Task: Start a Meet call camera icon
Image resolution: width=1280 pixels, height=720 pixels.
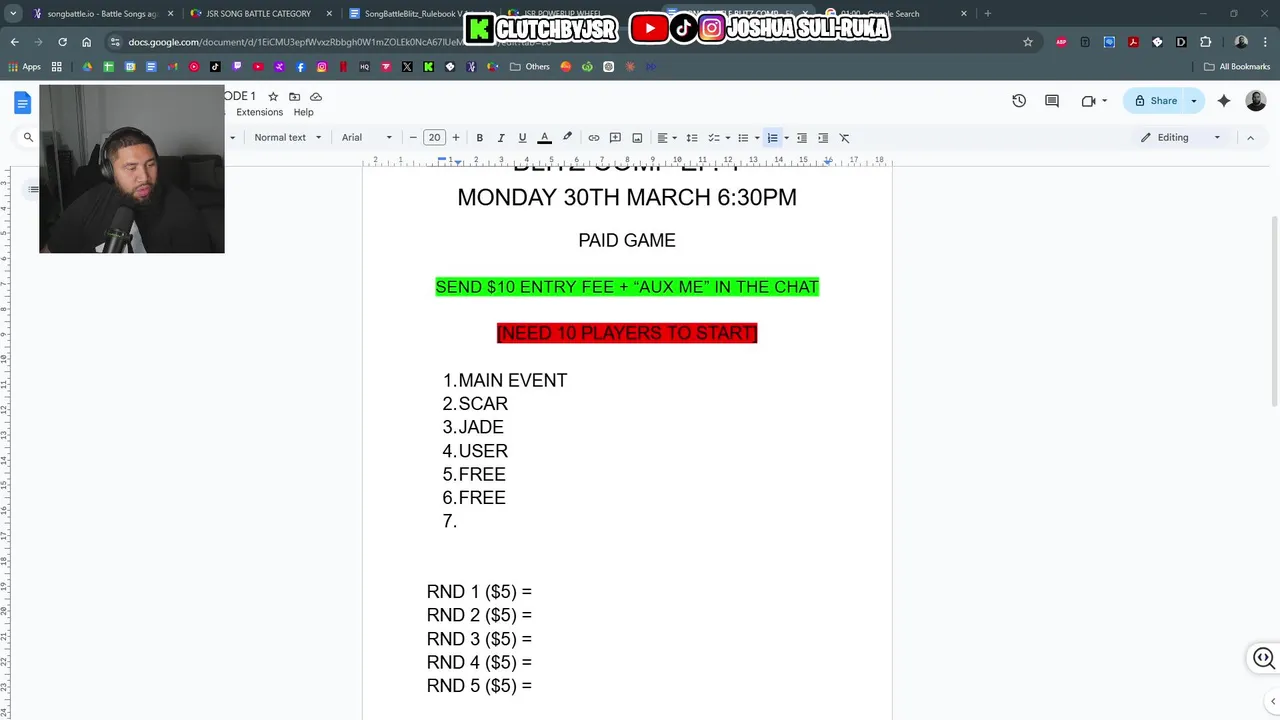Action: (1088, 101)
